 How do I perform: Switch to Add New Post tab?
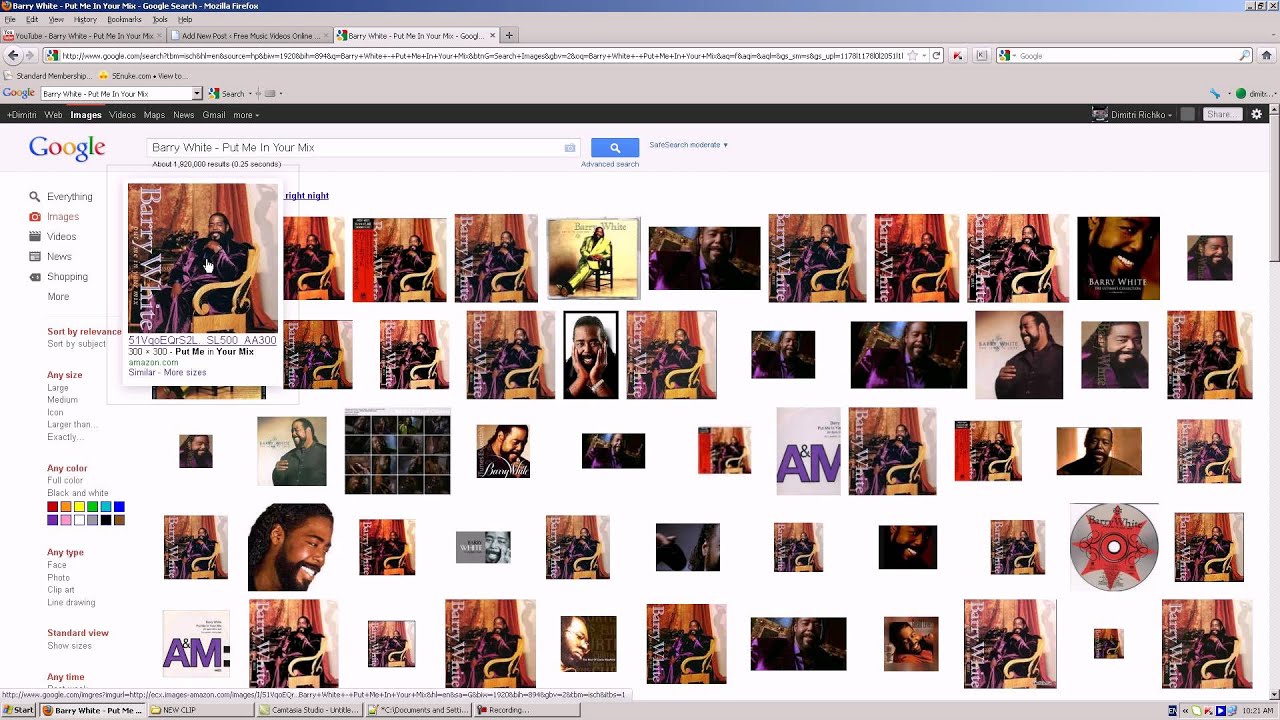click(x=250, y=36)
